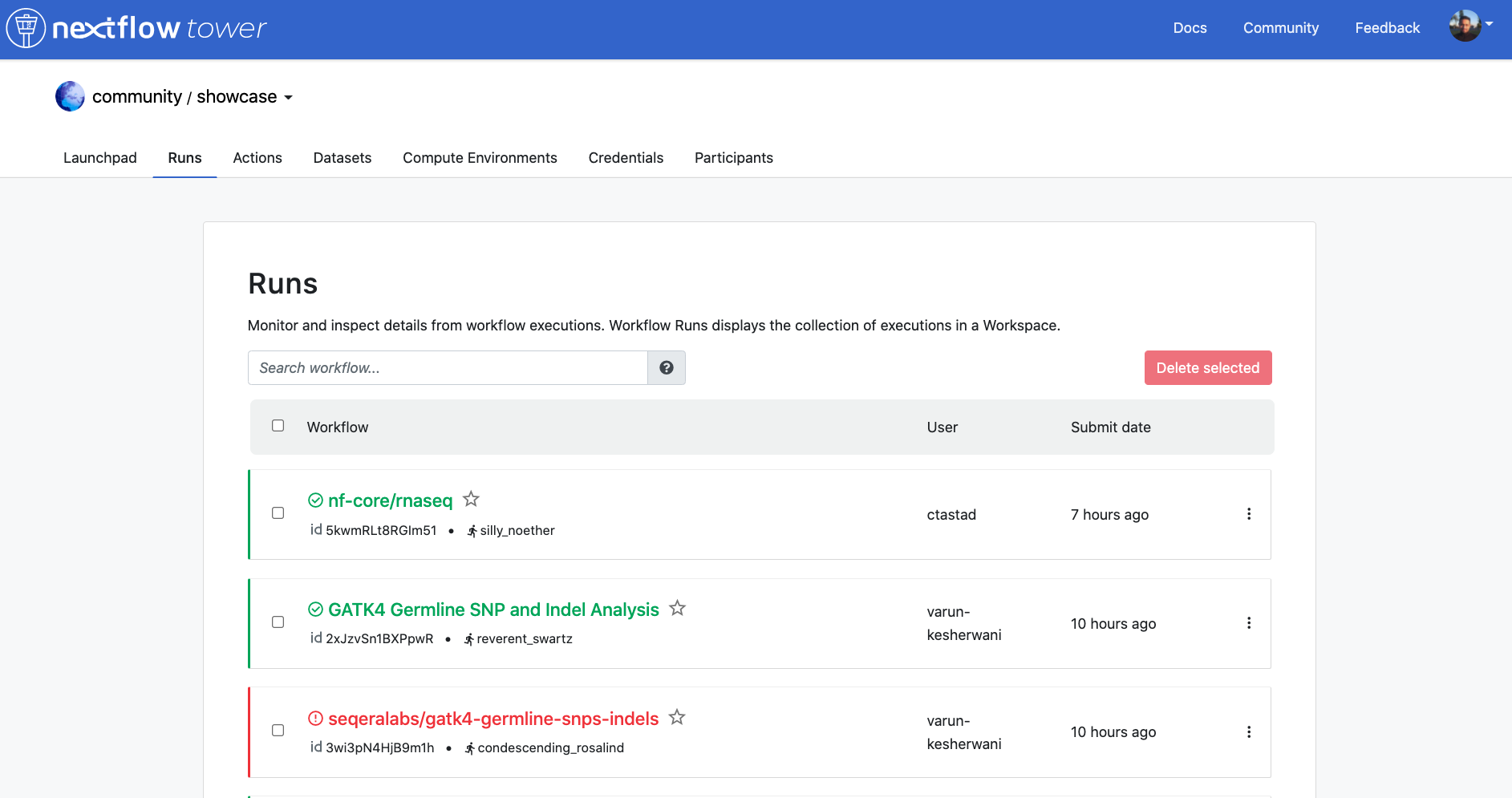Switch to the Compute Environments tab
The width and height of the screenshot is (1512, 798).
tap(480, 158)
